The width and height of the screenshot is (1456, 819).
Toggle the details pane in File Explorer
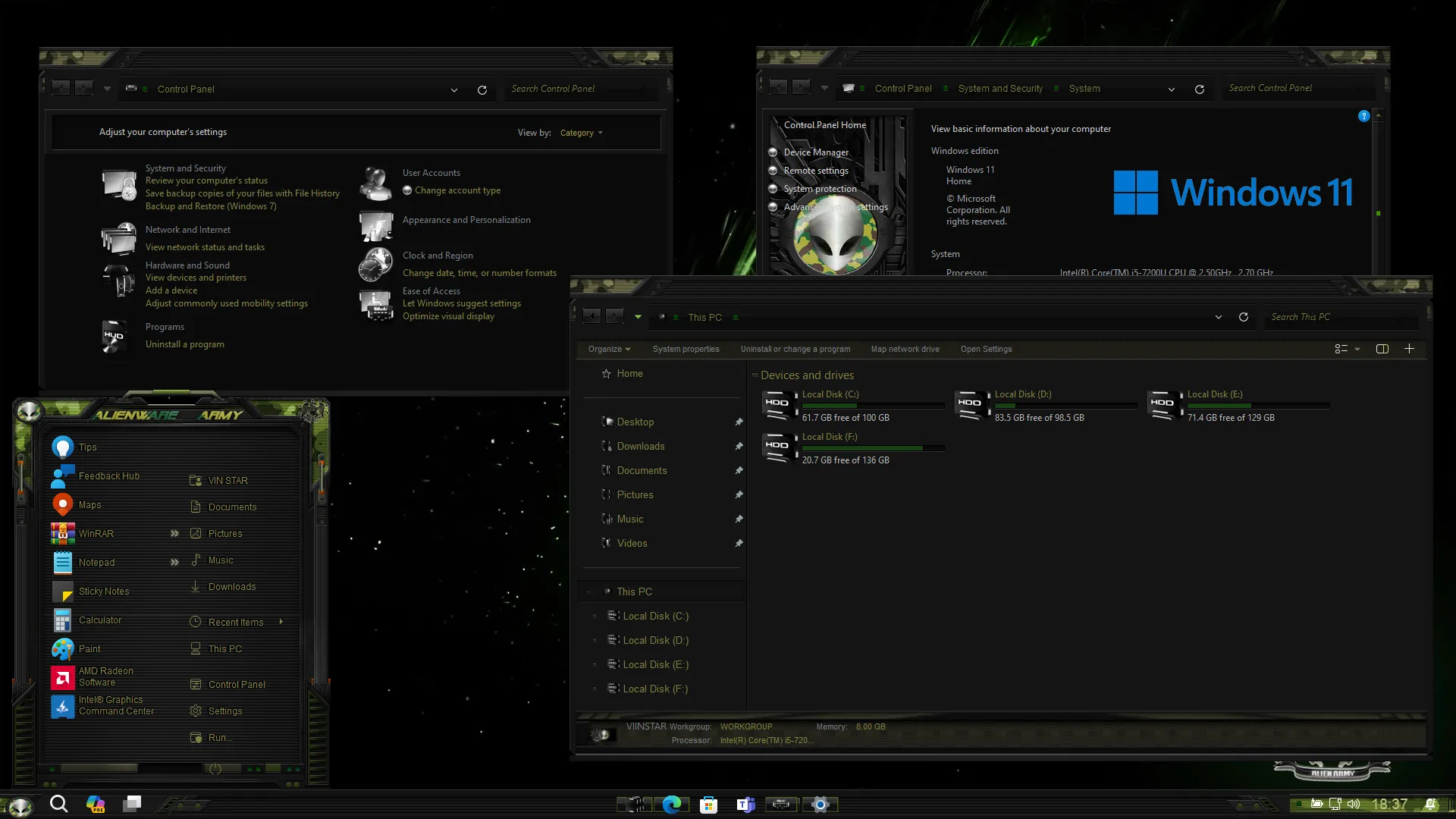tap(1382, 349)
